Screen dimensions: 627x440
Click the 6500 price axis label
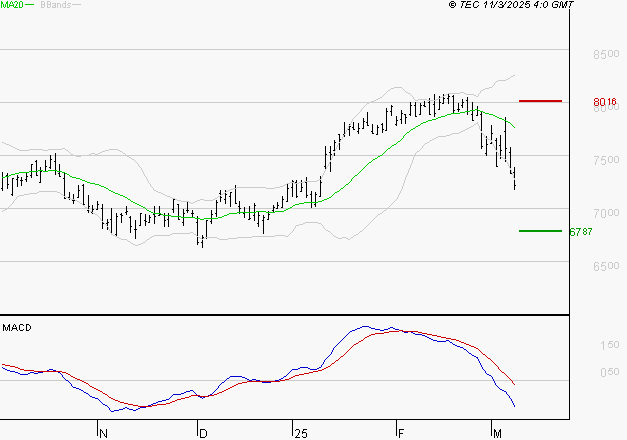click(606, 266)
